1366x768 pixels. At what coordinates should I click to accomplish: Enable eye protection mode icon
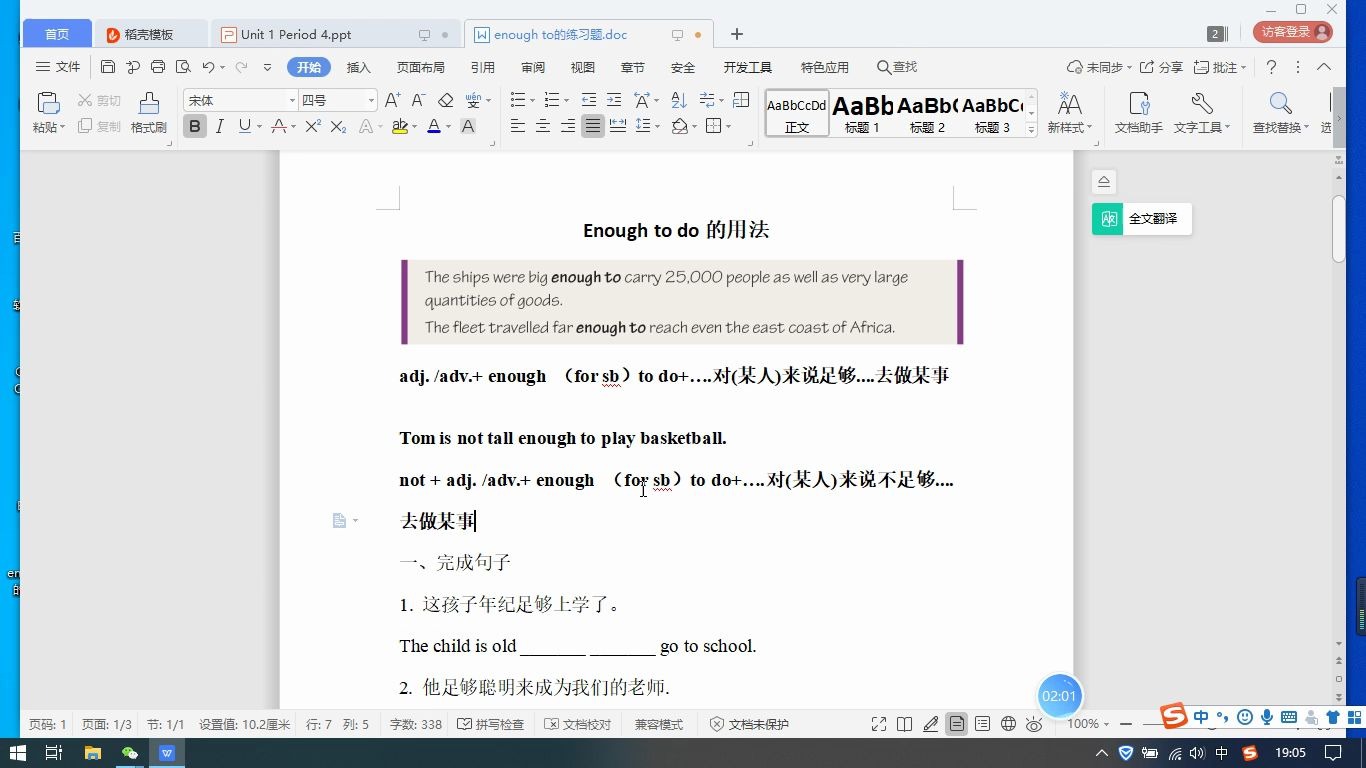(1034, 724)
